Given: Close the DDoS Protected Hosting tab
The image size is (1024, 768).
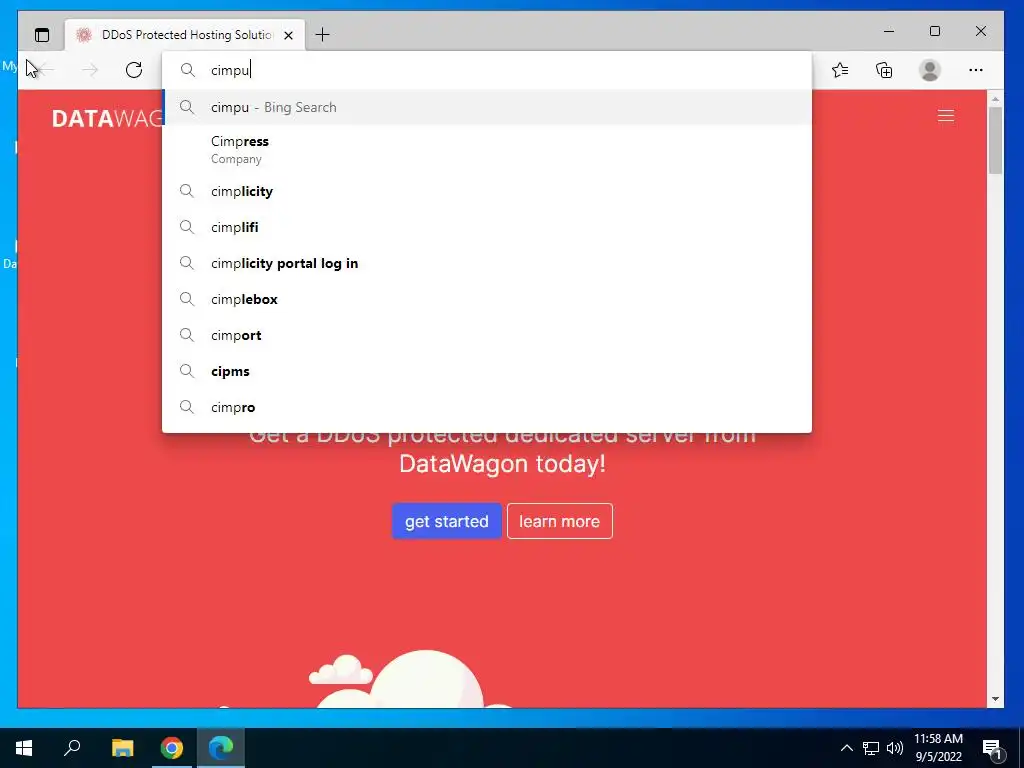Looking at the screenshot, I should (288, 35).
